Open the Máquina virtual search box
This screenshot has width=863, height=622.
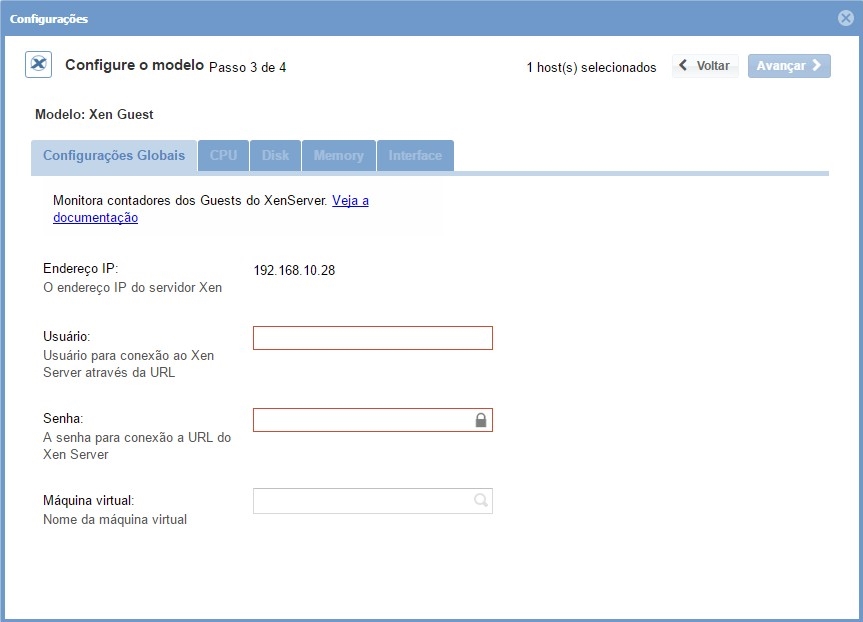[362, 501]
